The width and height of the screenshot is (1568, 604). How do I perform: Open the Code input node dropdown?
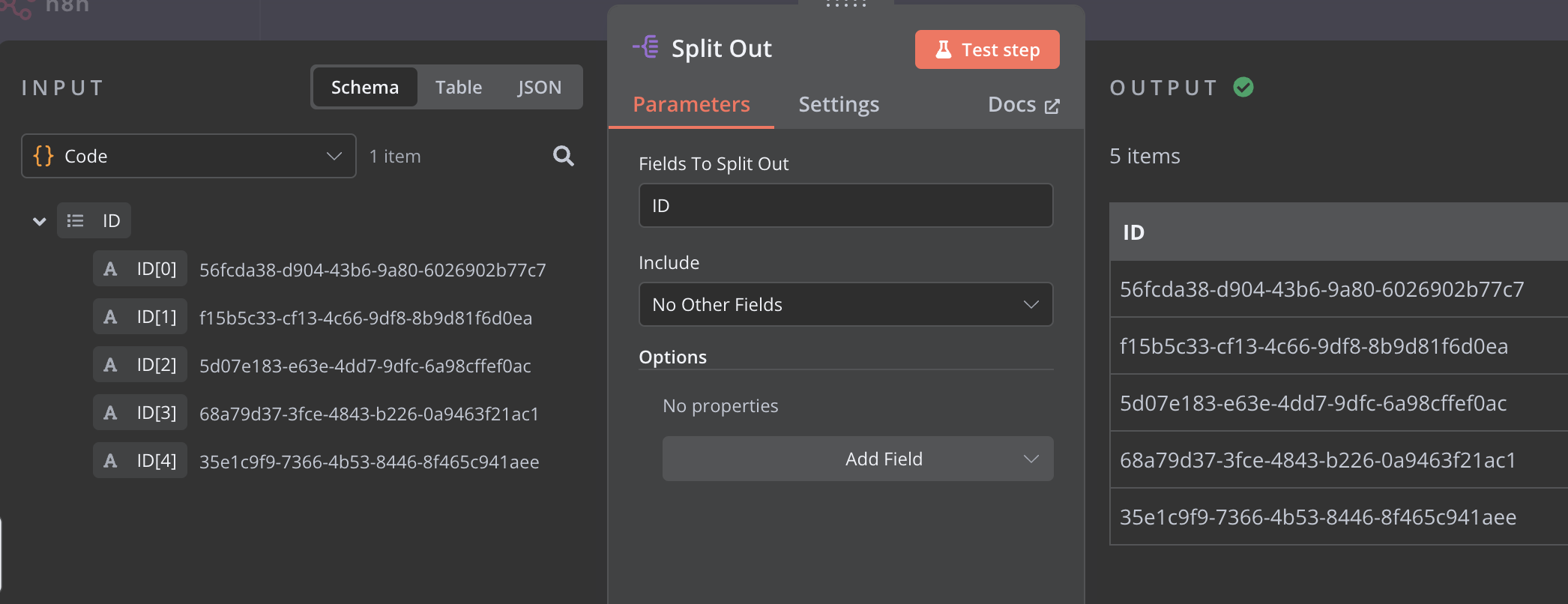click(189, 156)
